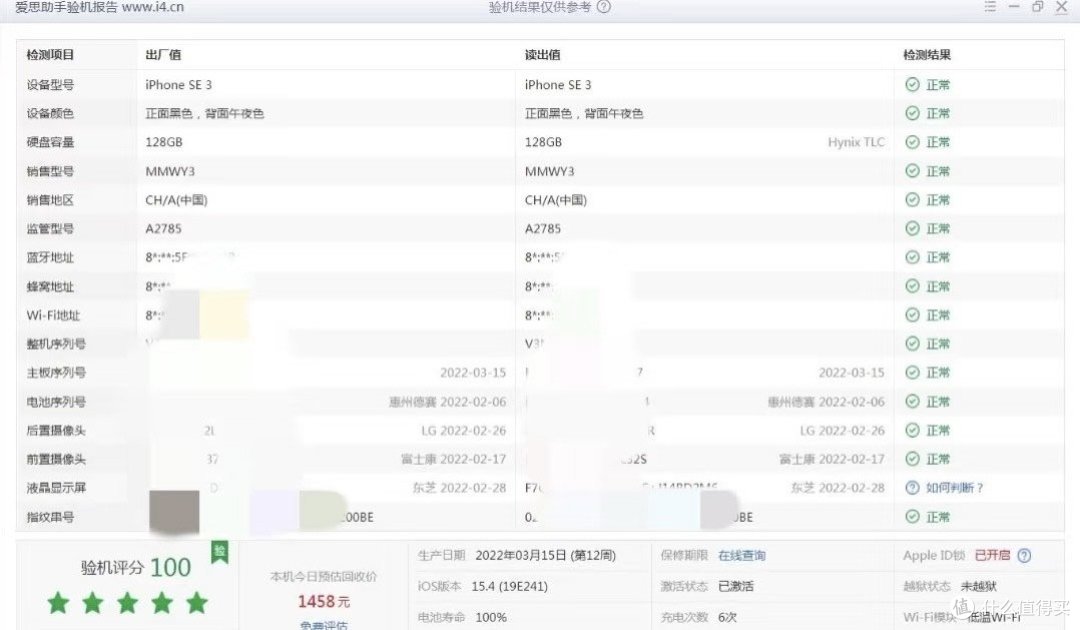This screenshot has height=630, width=1080.
Task: Click 128GB in the 读出值 column
Action: click(x=543, y=143)
